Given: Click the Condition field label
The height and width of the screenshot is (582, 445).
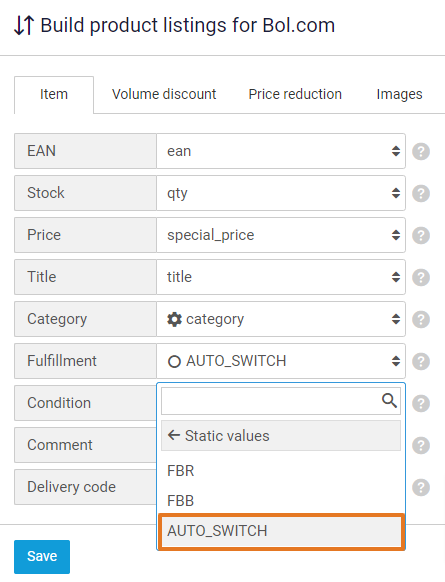Looking at the screenshot, I should pyautogui.click(x=85, y=403).
